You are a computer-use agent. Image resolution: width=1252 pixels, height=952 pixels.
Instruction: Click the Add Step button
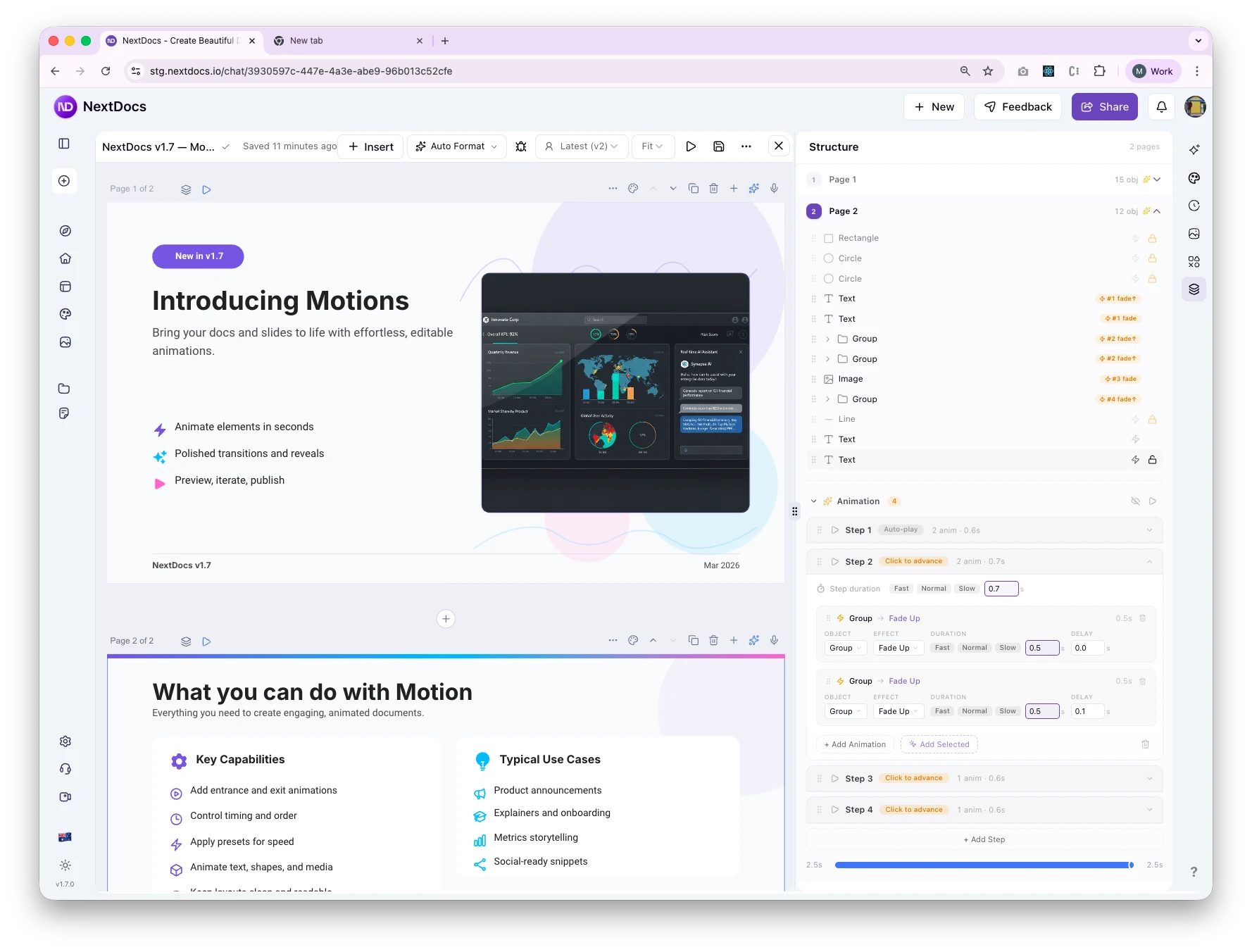984,839
